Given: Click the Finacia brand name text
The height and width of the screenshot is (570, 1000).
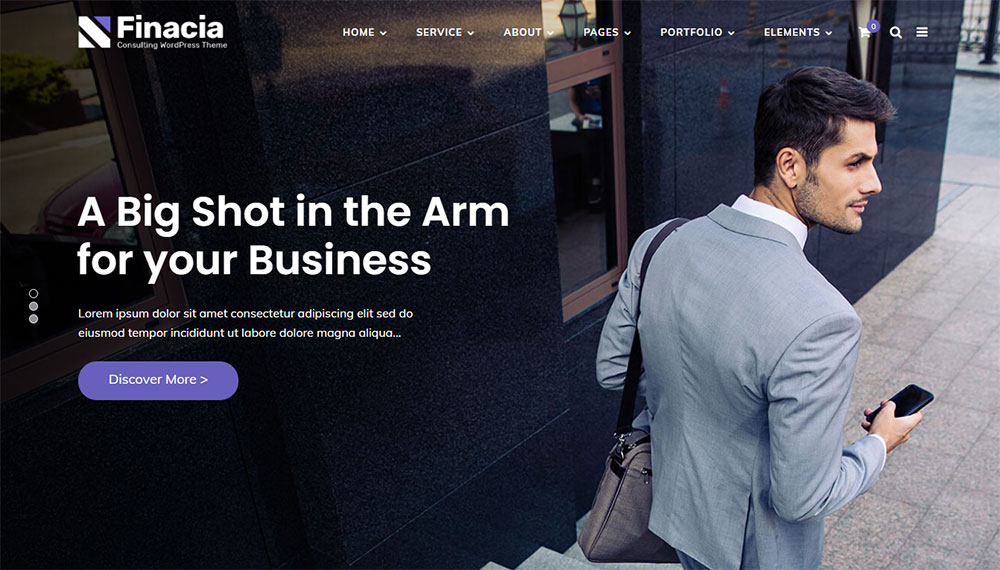Looking at the screenshot, I should 170,27.
